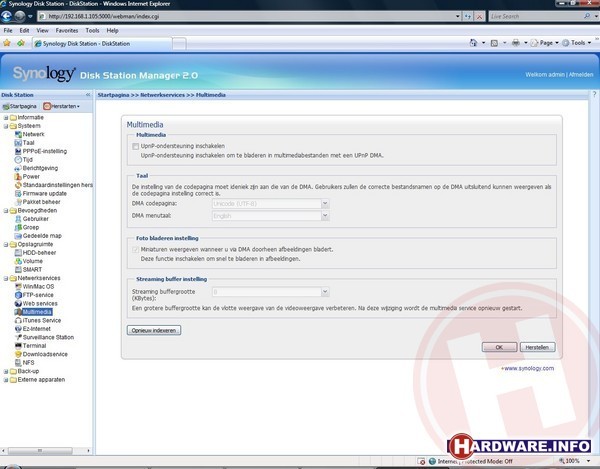Open the Volume icon
Viewport: 600px width, 469px height.
pos(18,261)
